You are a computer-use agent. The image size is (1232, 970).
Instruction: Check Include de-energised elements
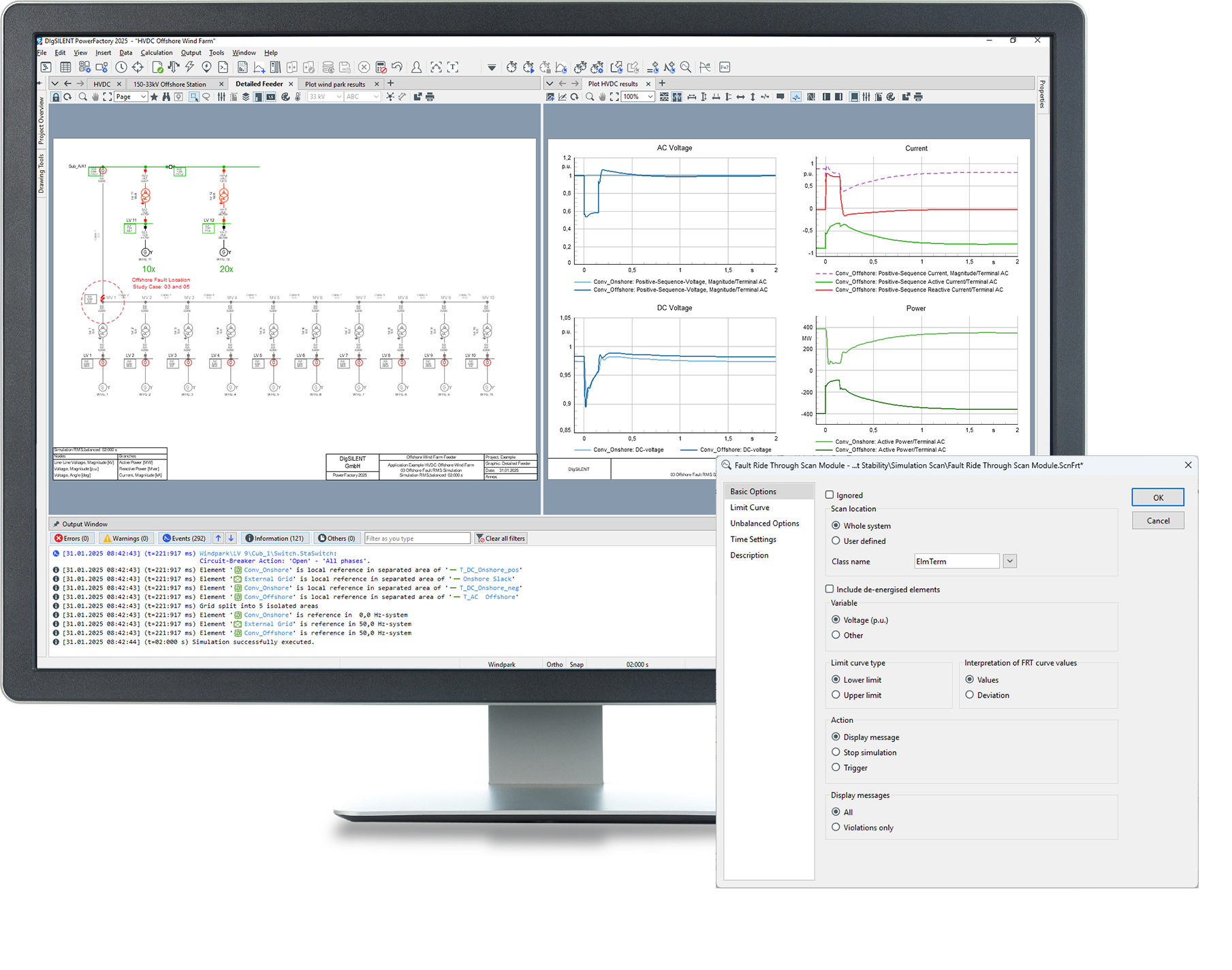[x=830, y=589]
